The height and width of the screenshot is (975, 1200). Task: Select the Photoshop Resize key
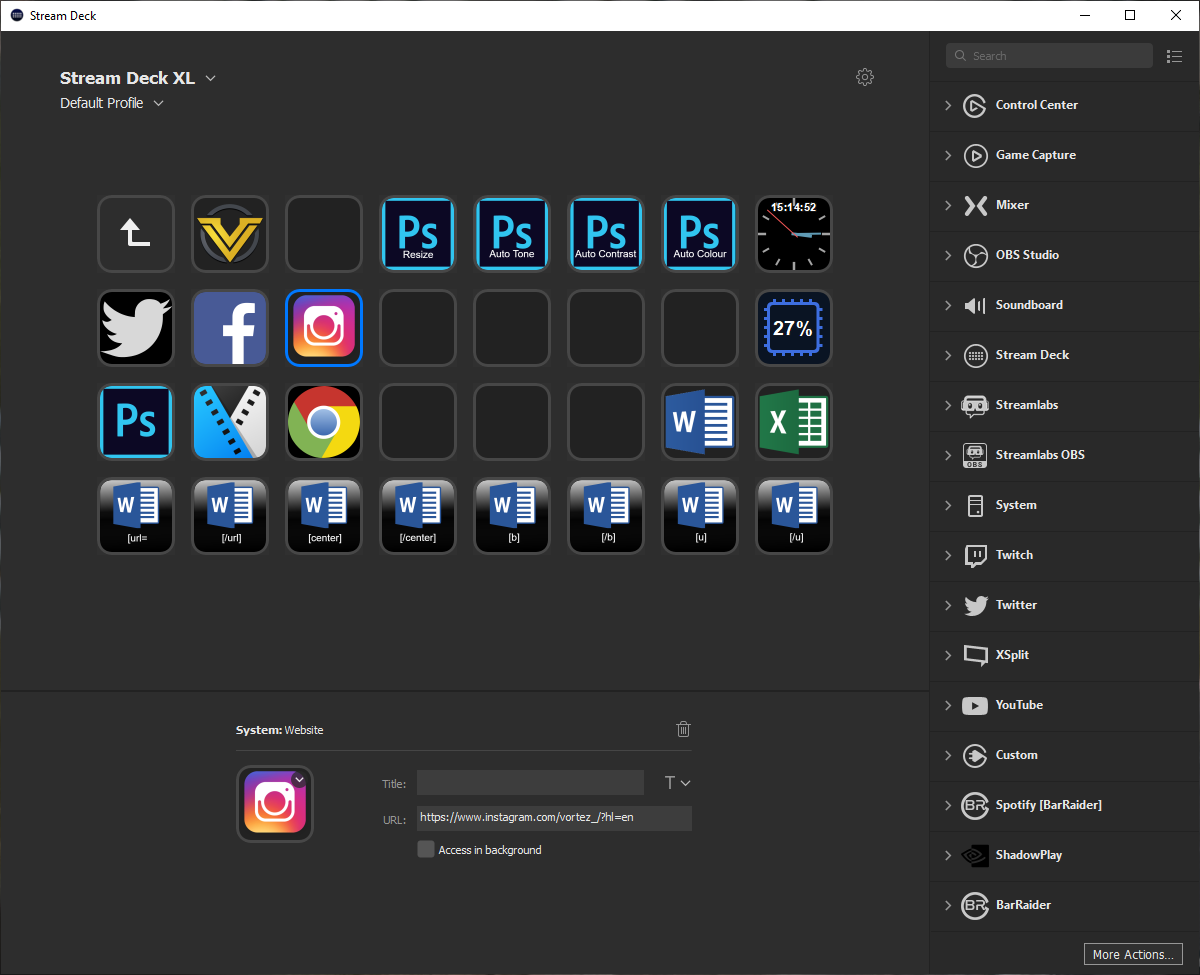point(418,234)
